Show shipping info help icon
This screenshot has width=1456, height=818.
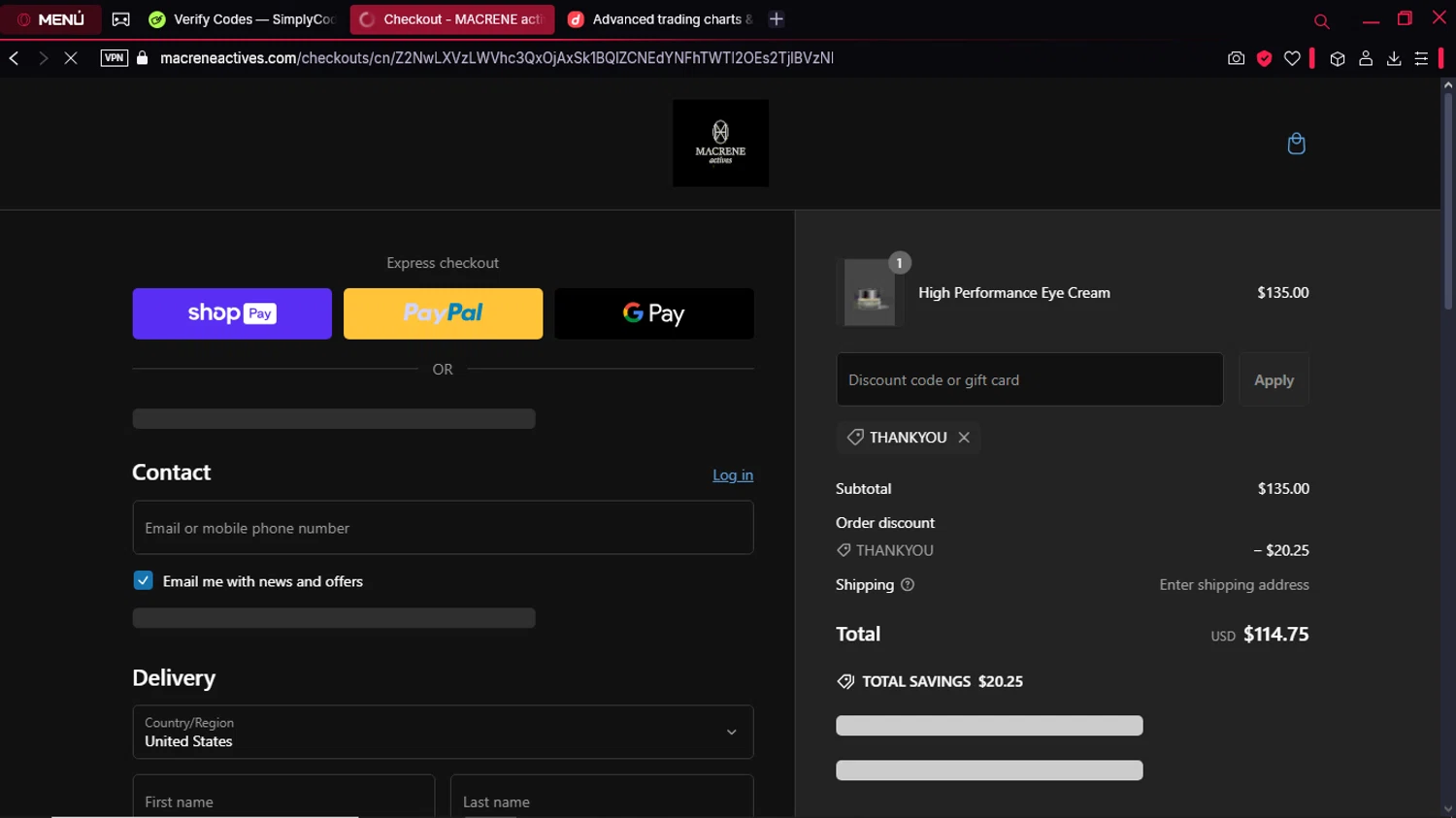coord(908,585)
